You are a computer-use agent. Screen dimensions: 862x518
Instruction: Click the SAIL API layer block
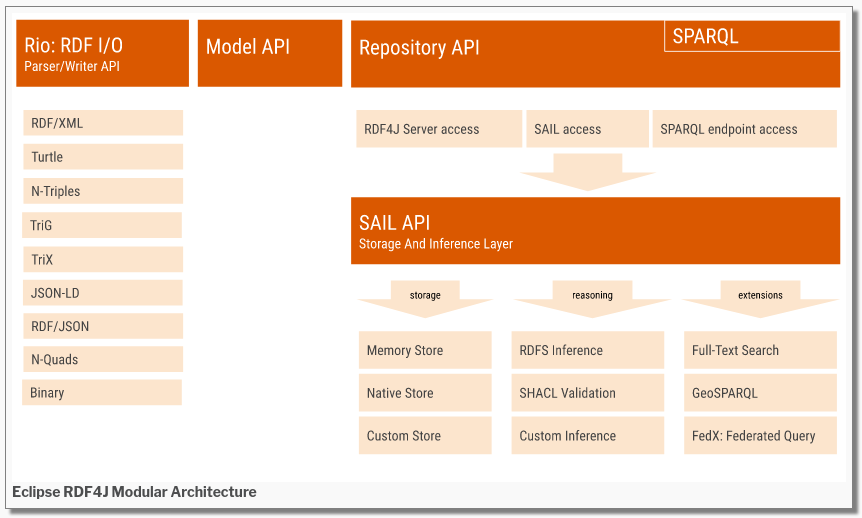tap(595, 231)
